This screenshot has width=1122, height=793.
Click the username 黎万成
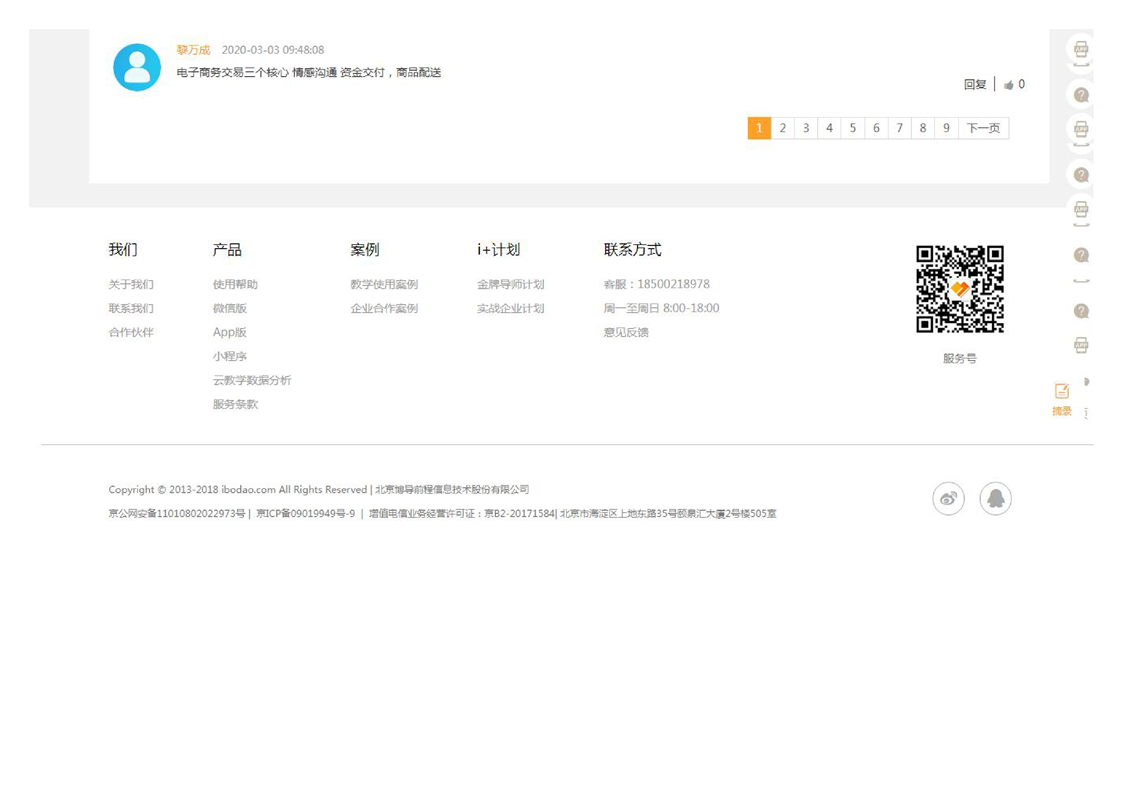[x=193, y=50]
